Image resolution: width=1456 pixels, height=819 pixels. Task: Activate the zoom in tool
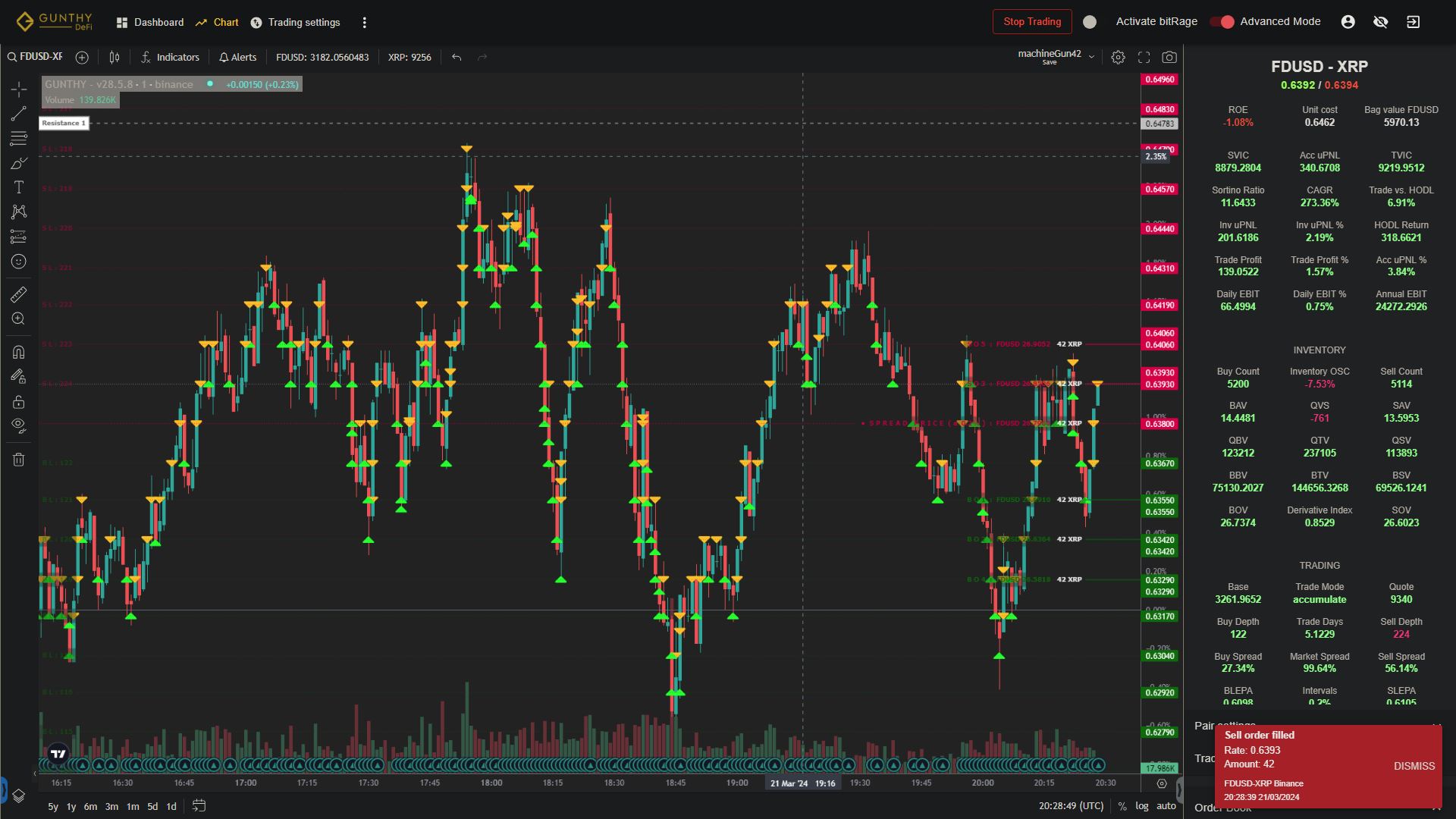19,319
